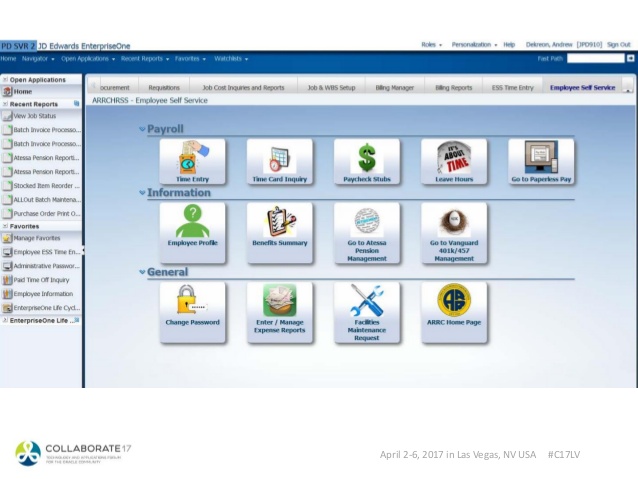Open the Change Password tile
This screenshot has height=479, width=638.
(x=192, y=313)
